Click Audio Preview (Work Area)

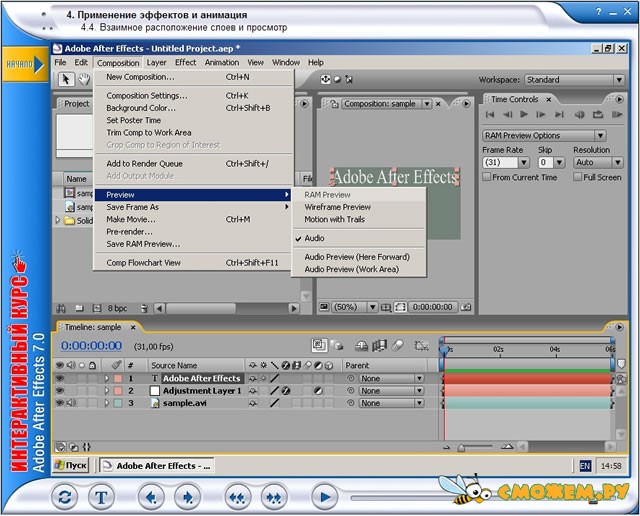coord(358,269)
